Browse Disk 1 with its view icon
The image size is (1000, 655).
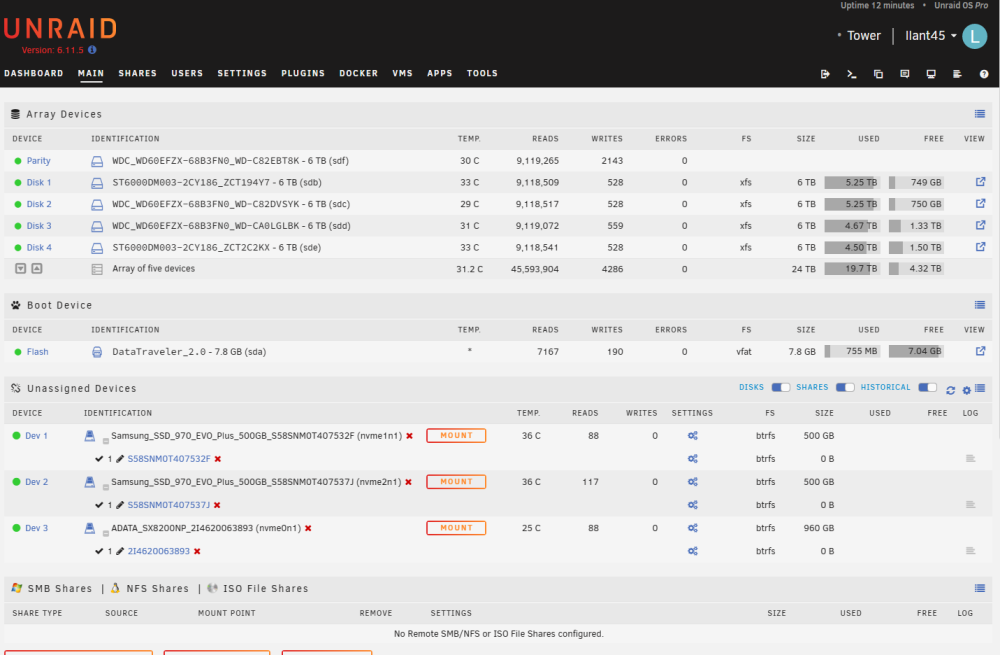tap(980, 182)
